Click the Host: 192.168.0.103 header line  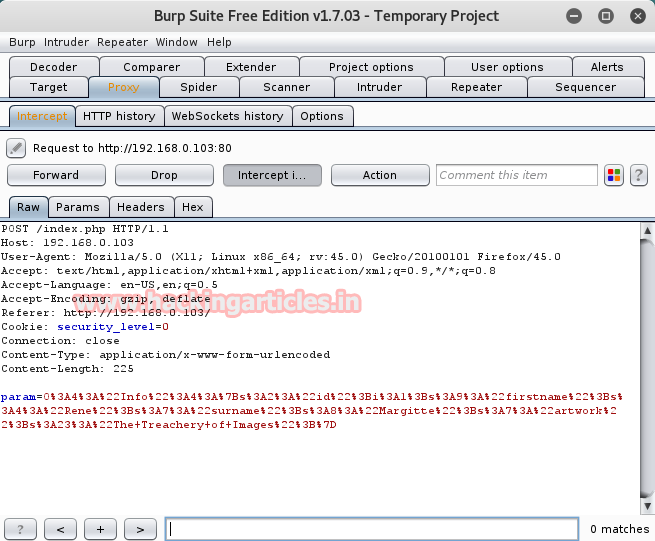(x=67, y=243)
